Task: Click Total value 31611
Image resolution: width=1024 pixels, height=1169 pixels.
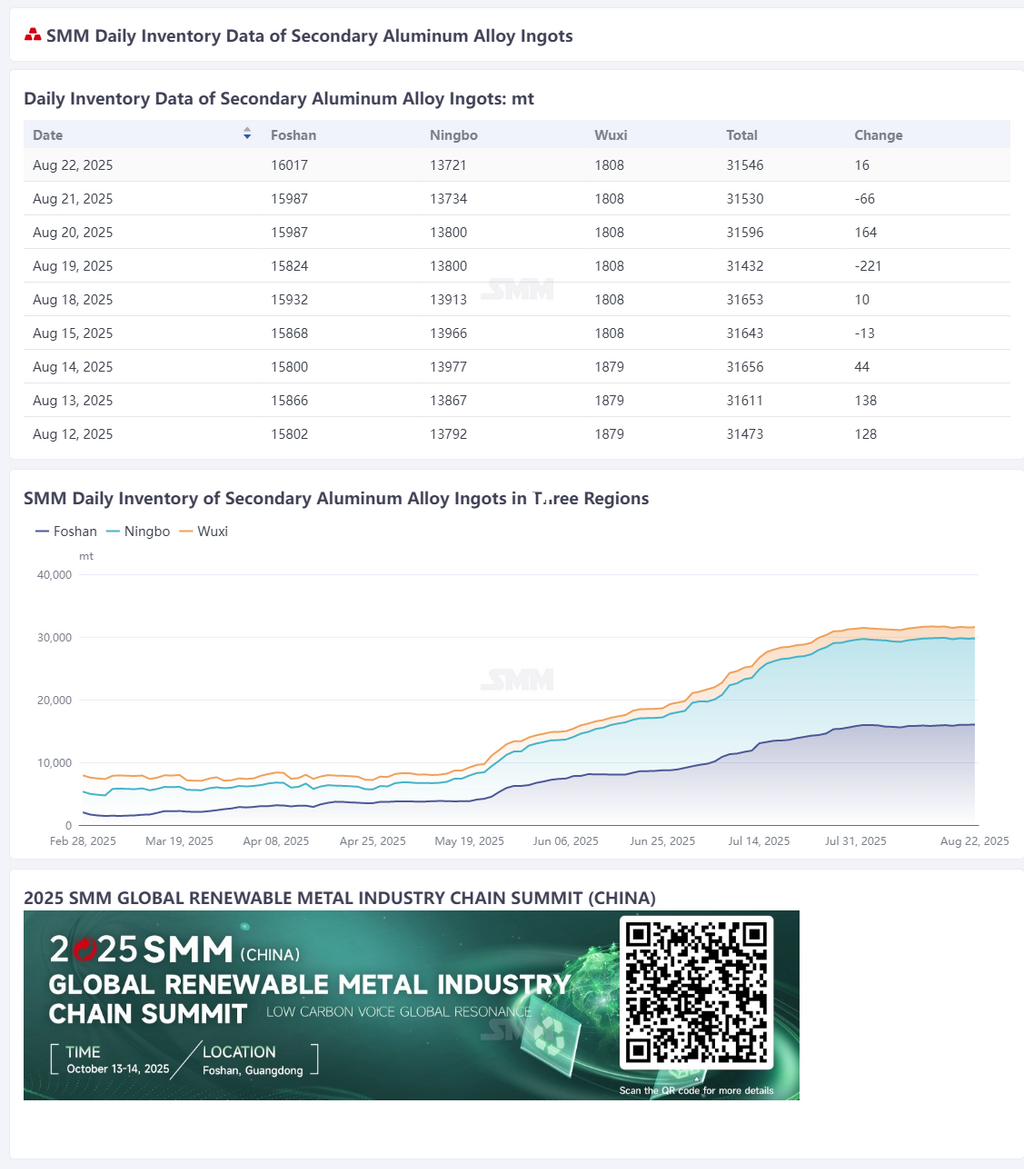Action: (745, 400)
